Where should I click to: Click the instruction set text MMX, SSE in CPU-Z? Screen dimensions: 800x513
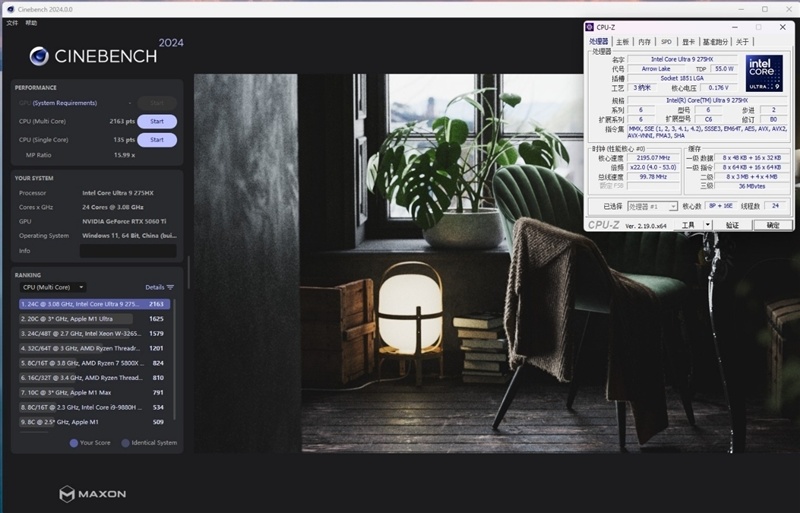pyautogui.click(x=708, y=133)
